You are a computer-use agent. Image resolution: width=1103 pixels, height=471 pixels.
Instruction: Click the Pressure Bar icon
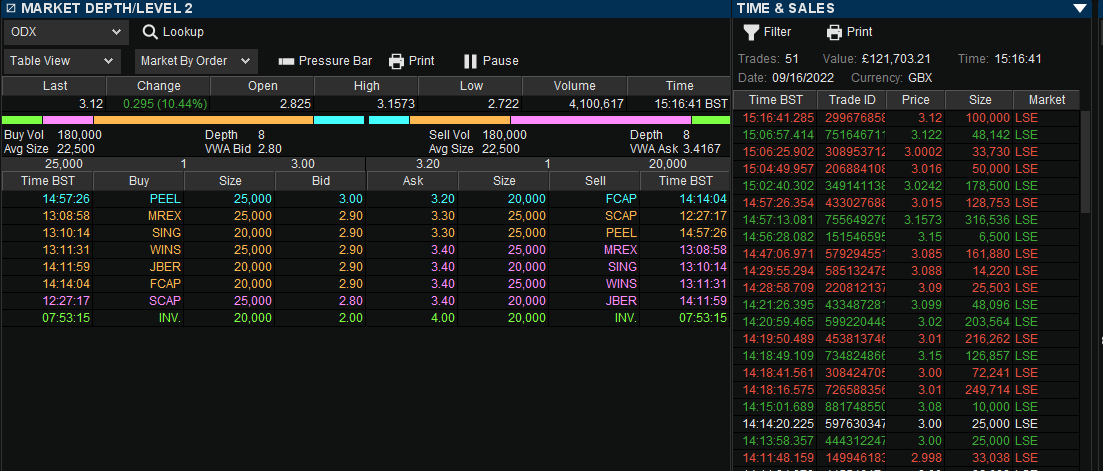pos(286,61)
